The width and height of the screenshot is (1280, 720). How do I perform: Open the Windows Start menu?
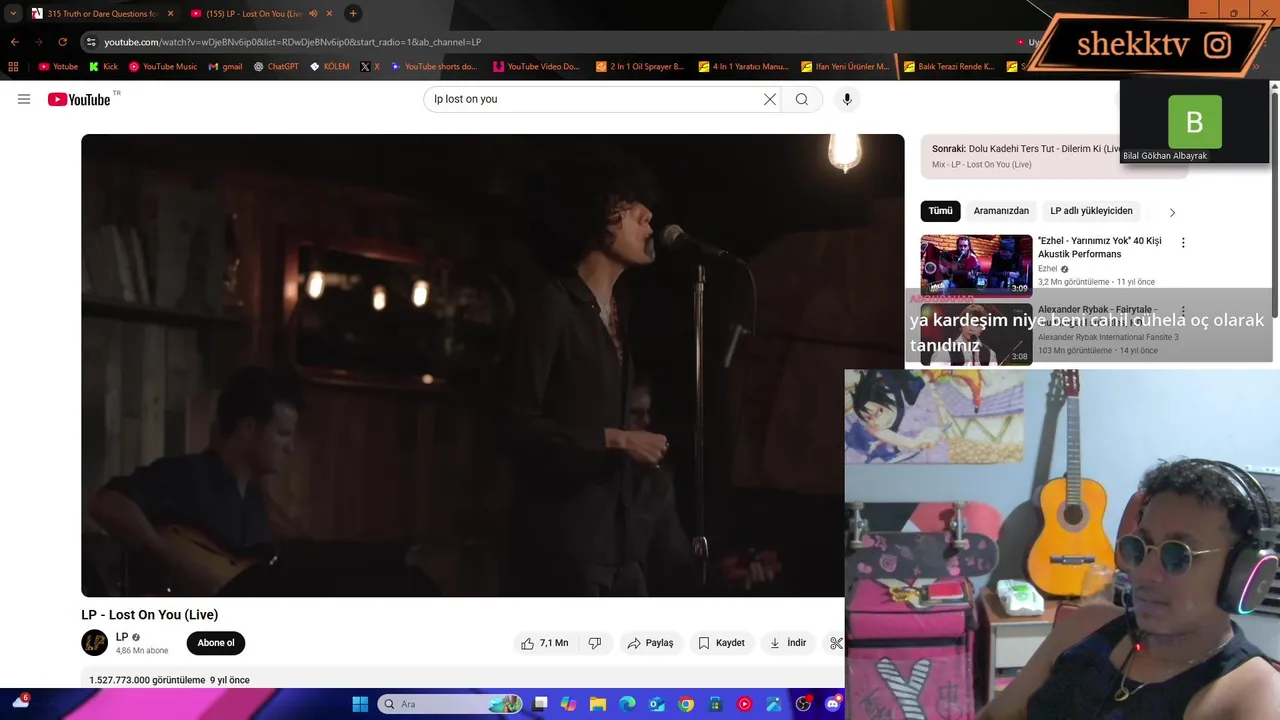pyautogui.click(x=360, y=704)
